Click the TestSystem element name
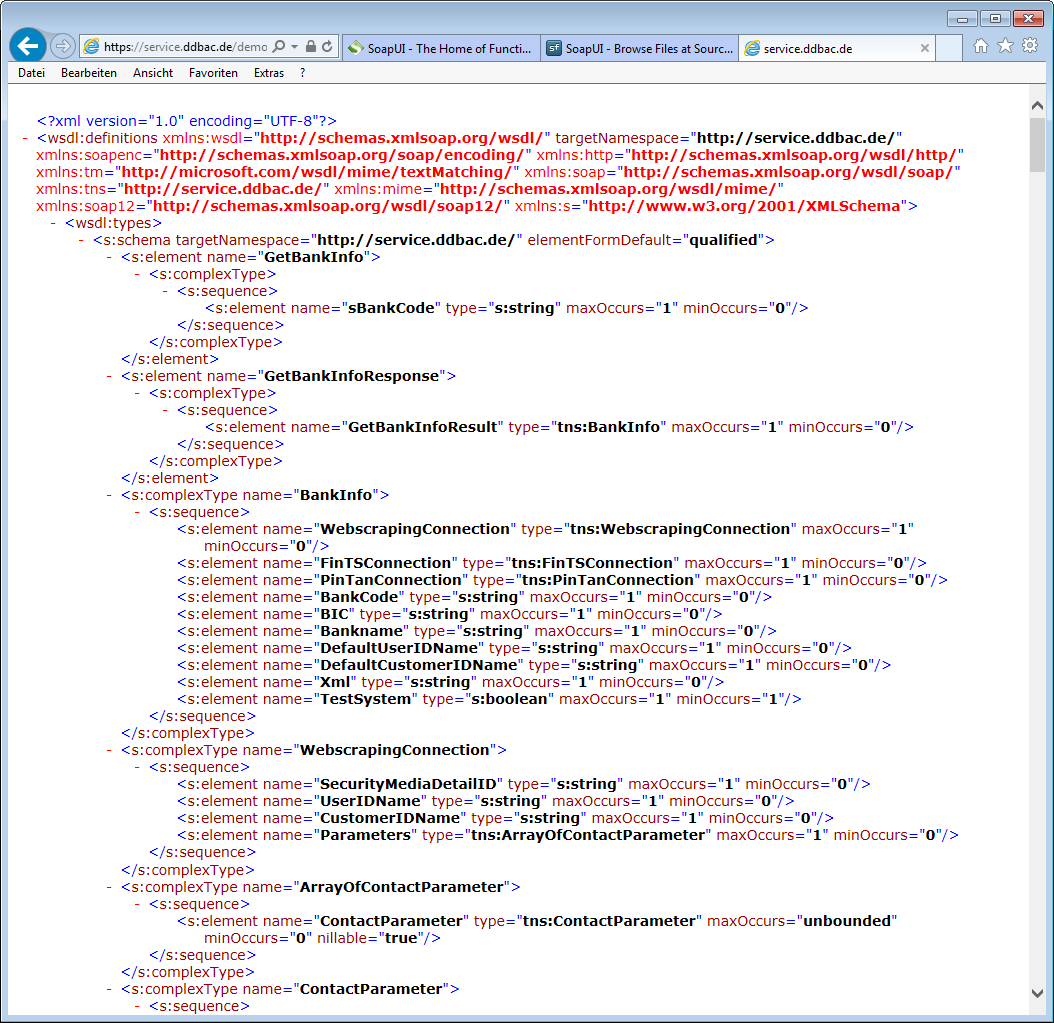This screenshot has height=1023, width=1054. click(366, 700)
